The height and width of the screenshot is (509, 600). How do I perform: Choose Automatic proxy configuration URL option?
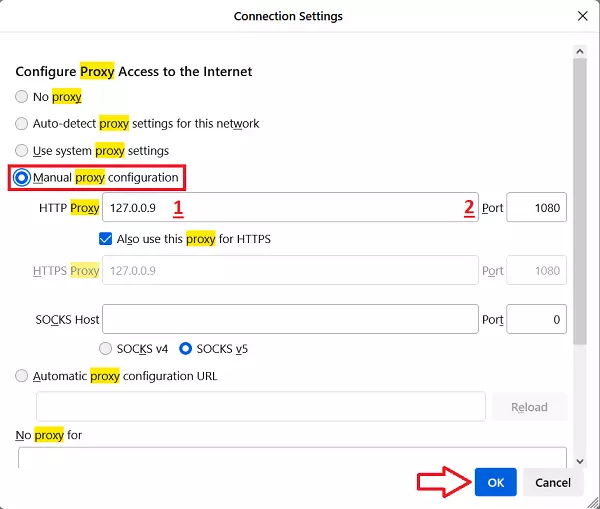click(23, 376)
